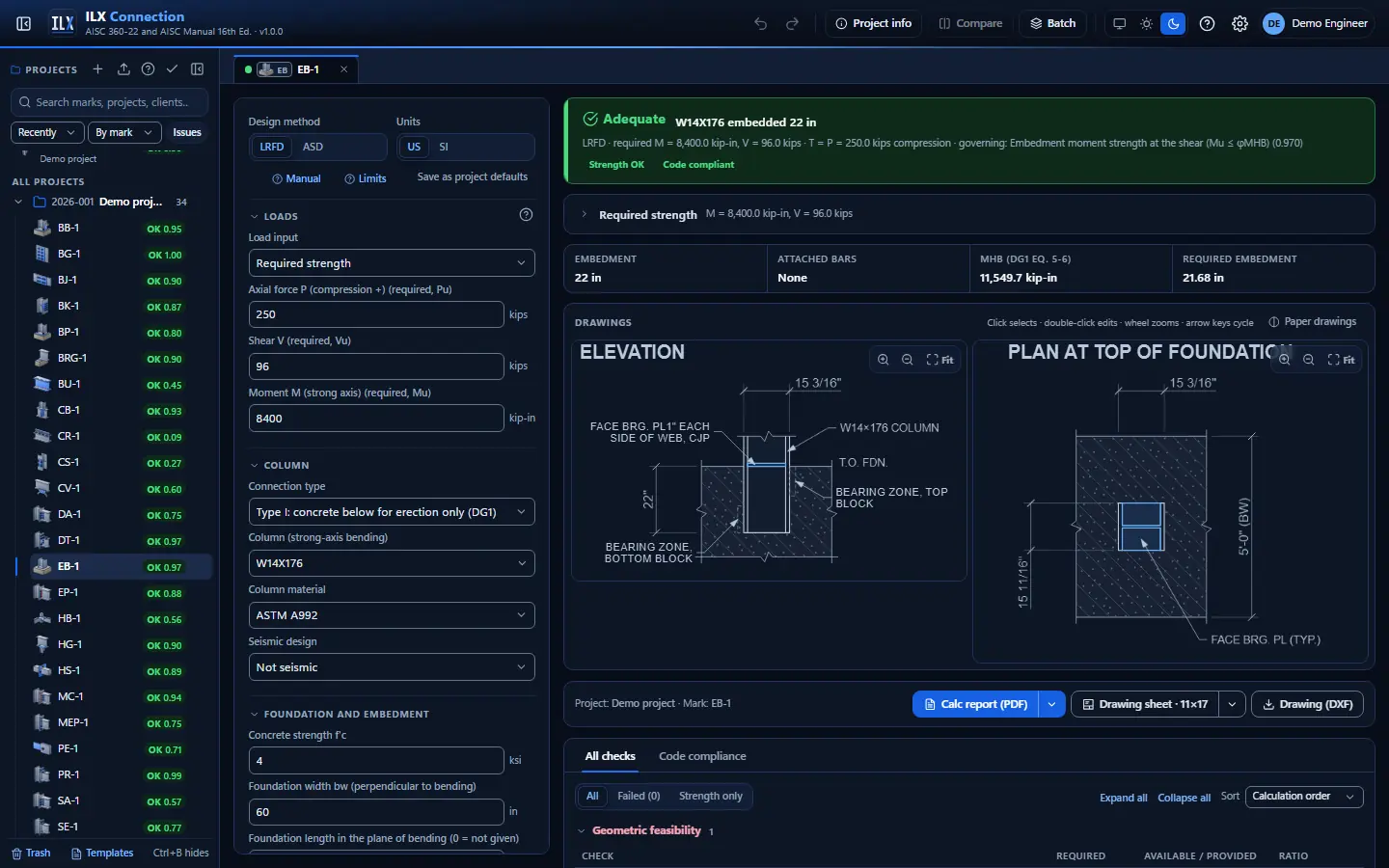Generate the Calc report PDF
This screenshot has width=1389, height=868.
(975, 704)
